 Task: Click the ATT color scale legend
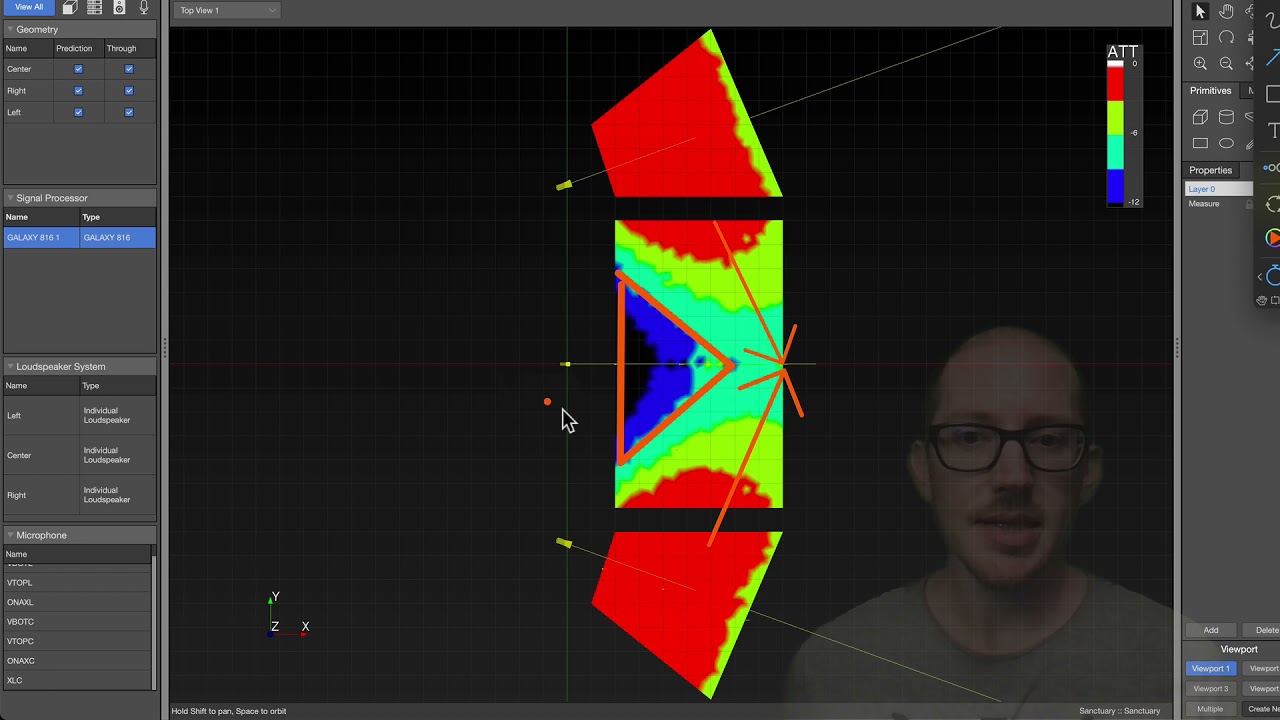pyautogui.click(x=1123, y=125)
